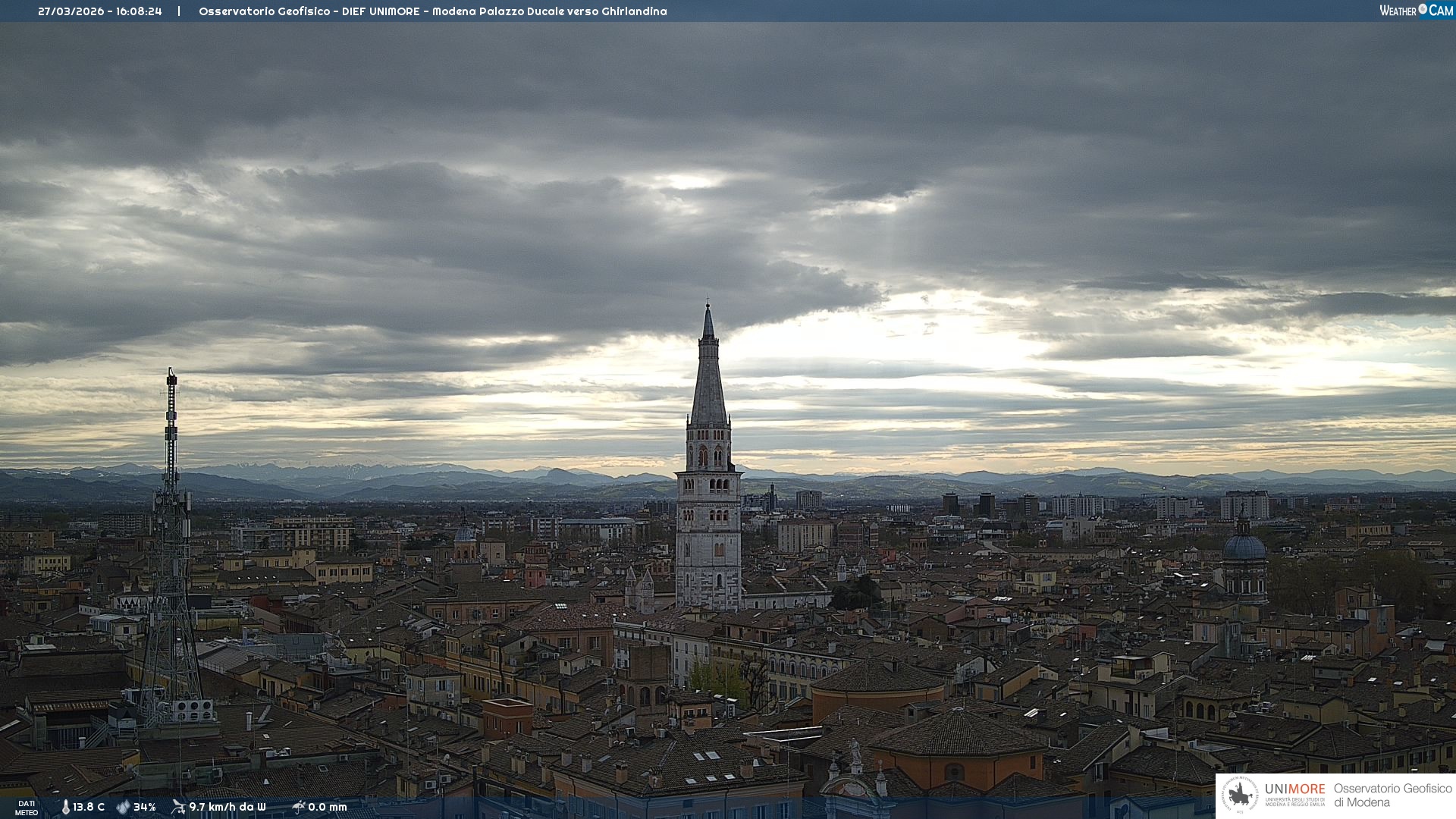Viewport: 1456px width, 819px height.
Task: Click the UNIMORE wordmark in the logo
Action: (x=1294, y=789)
